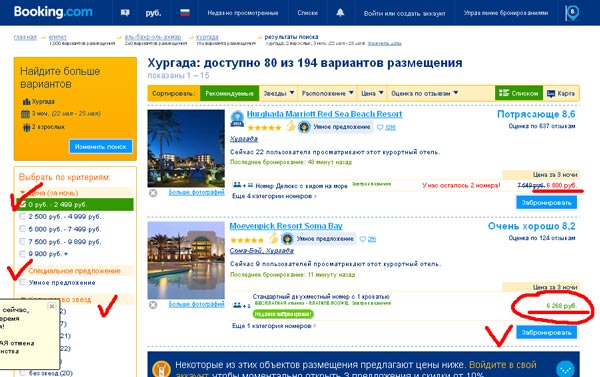
Task: Click the Изменить поиск button
Action: point(101,146)
